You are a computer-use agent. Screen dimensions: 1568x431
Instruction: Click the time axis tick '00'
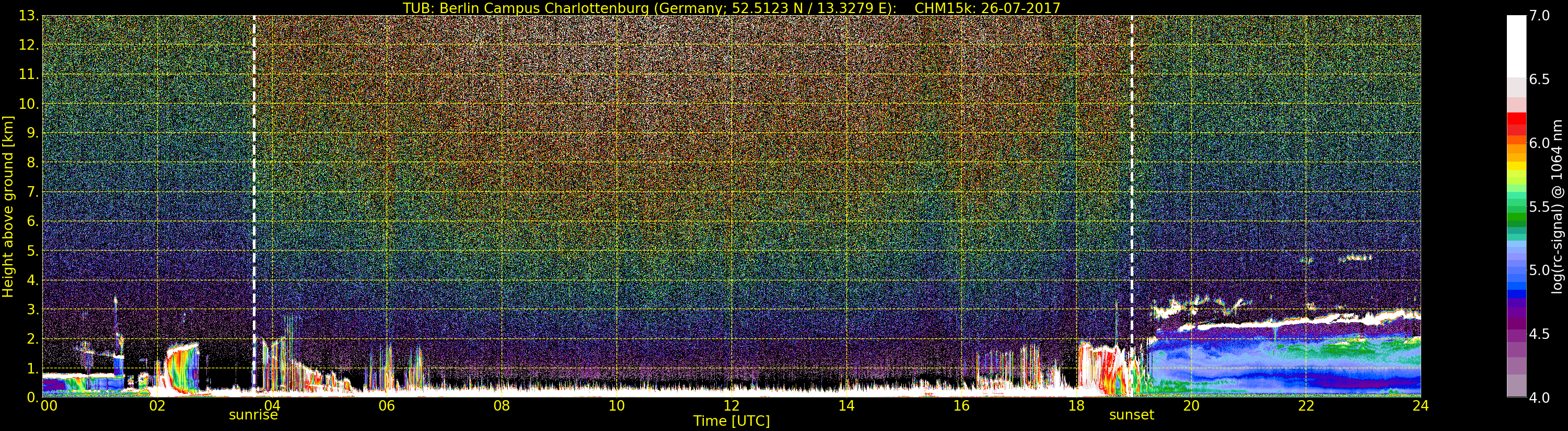[x=49, y=406]
